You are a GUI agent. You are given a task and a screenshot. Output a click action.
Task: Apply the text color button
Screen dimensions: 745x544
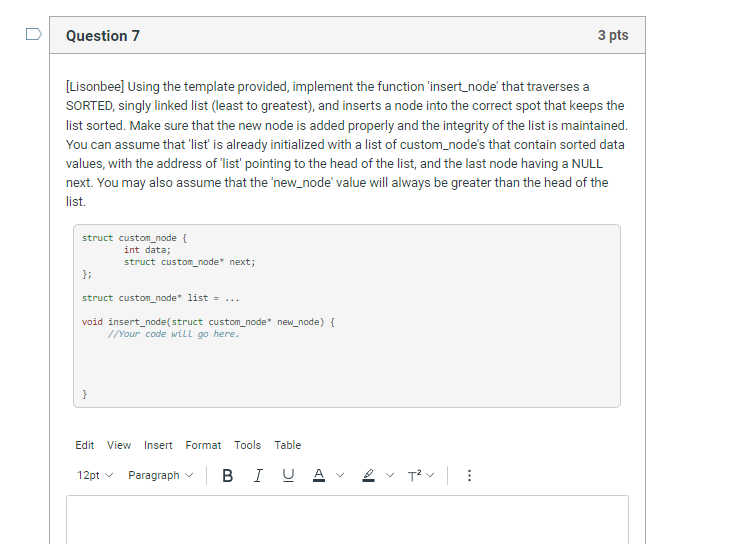tap(319, 475)
